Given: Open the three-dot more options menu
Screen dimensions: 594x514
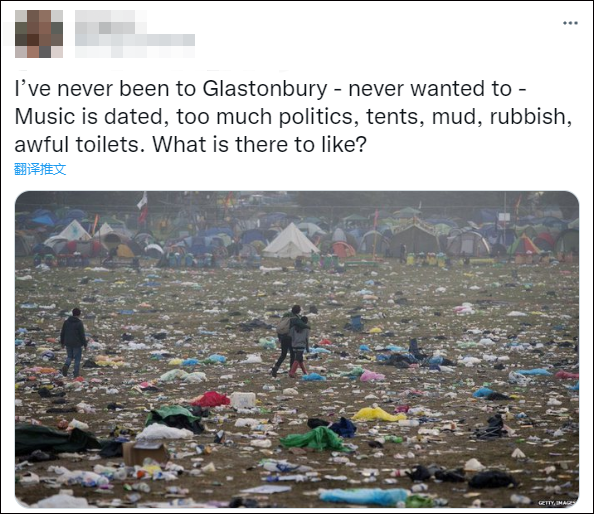Looking at the screenshot, I should (570, 23).
